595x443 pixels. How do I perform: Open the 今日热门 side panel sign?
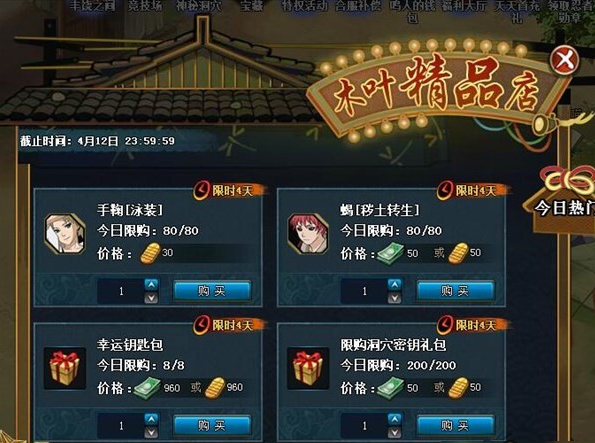[x=564, y=200]
